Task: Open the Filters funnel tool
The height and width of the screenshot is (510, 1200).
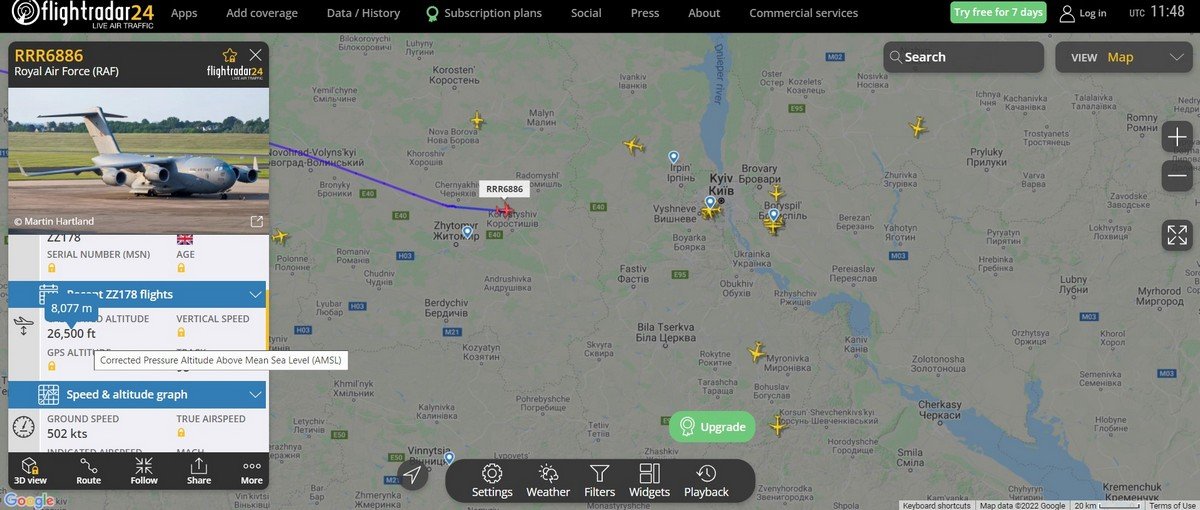Action: point(599,481)
